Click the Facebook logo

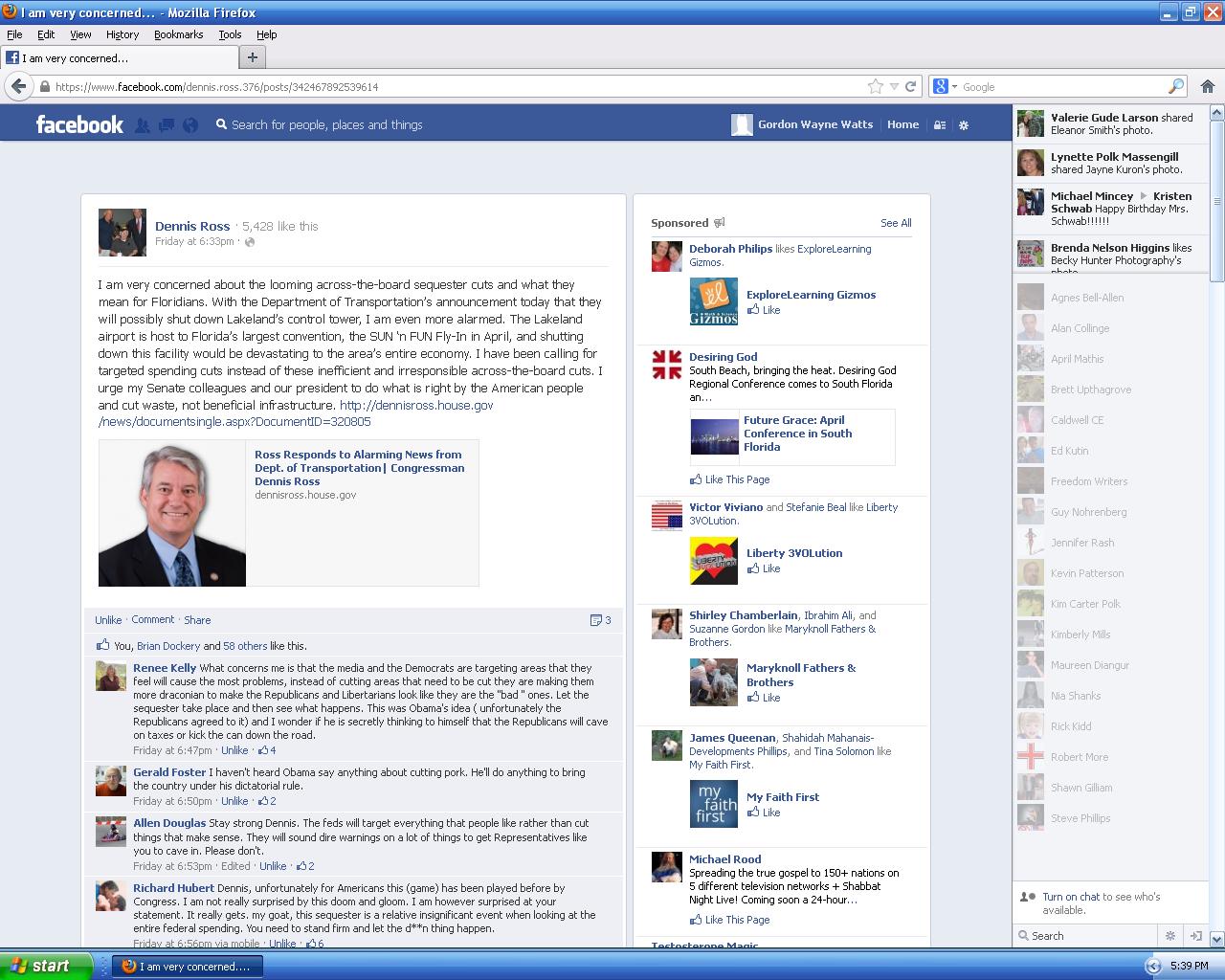[79, 124]
